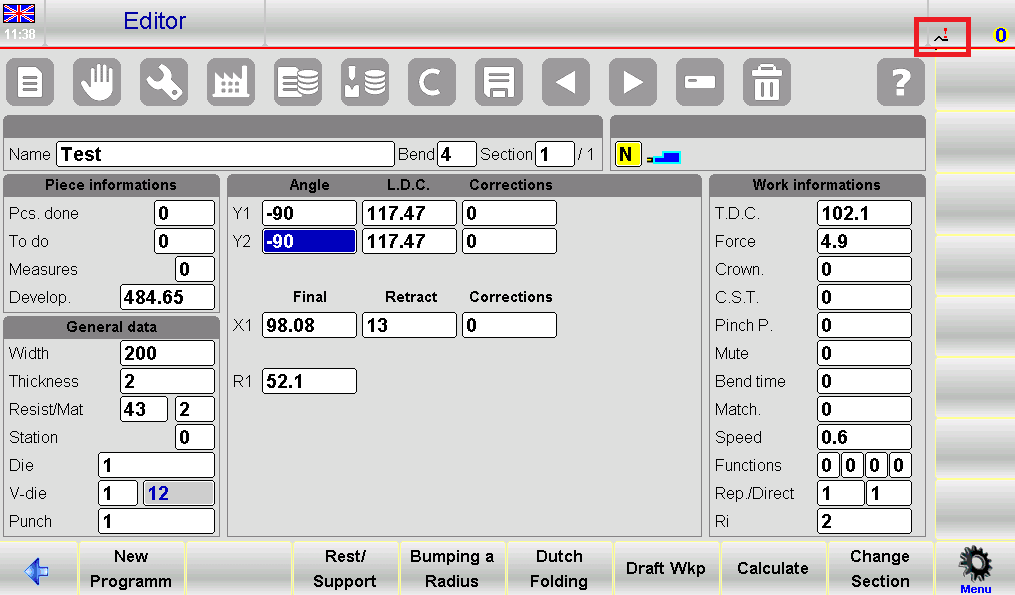Select the Name field containing Test
This screenshot has height=595, width=1015.
[x=225, y=154]
